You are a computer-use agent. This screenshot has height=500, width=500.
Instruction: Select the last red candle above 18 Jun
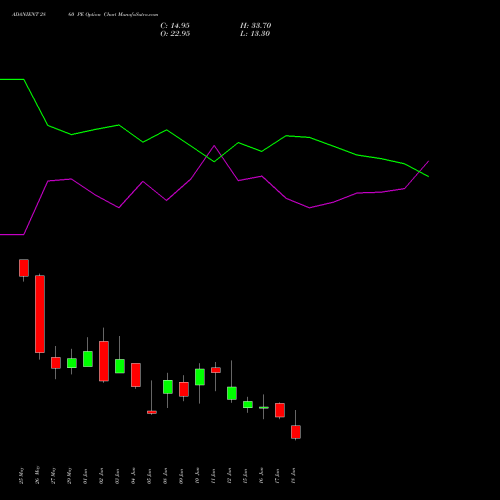tap(296, 432)
